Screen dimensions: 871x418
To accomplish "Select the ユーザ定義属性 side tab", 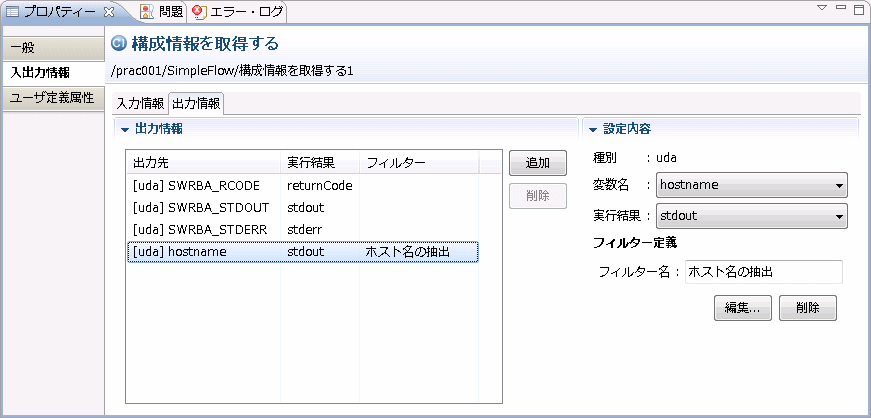I will (x=52, y=98).
